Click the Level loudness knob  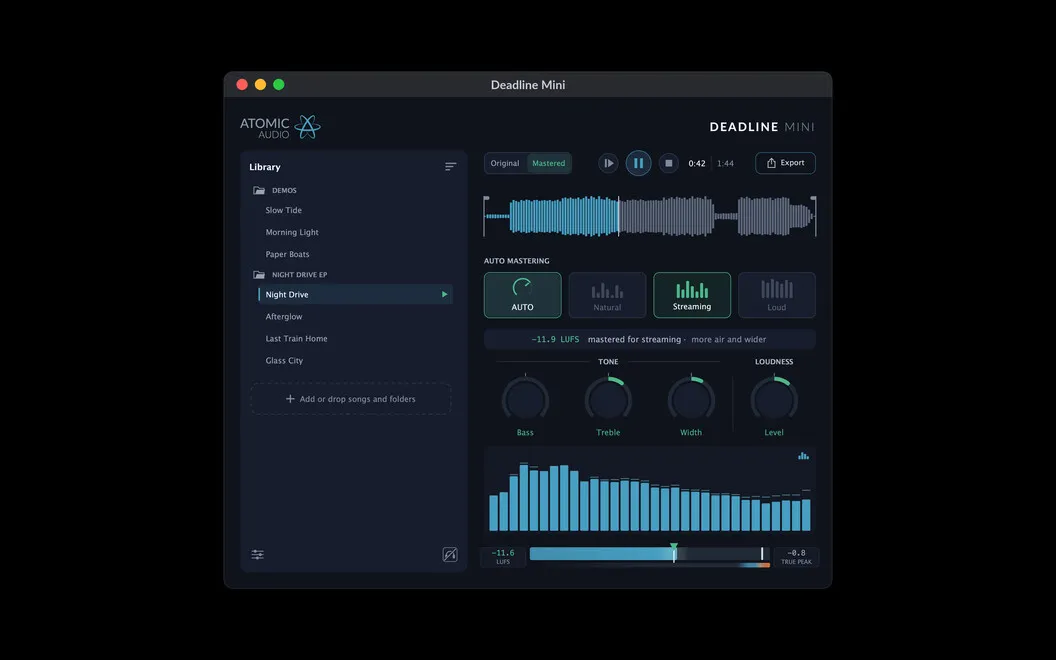[x=774, y=400]
